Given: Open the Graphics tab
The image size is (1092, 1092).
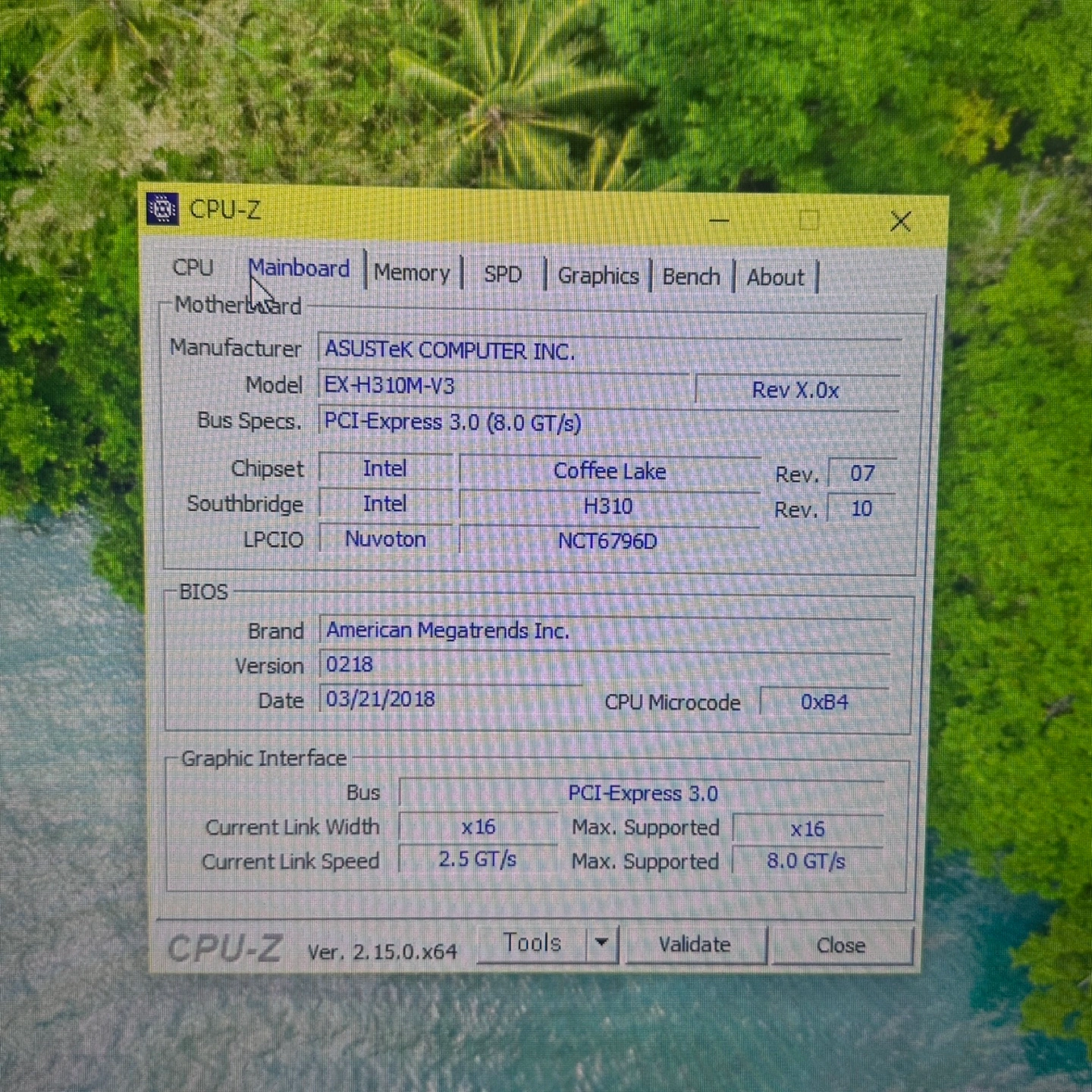Looking at the screenshot, I should click(x=598, y=276).
